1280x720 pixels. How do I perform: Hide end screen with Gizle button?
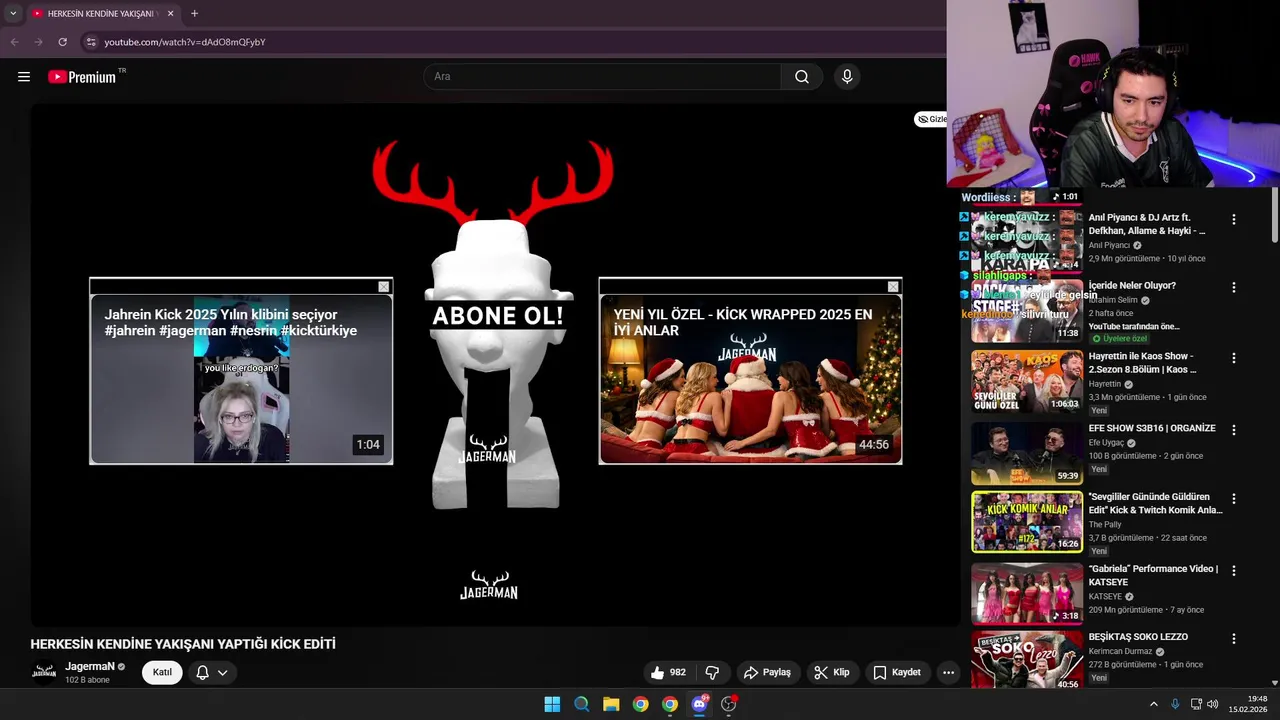[x=931, y=119]
